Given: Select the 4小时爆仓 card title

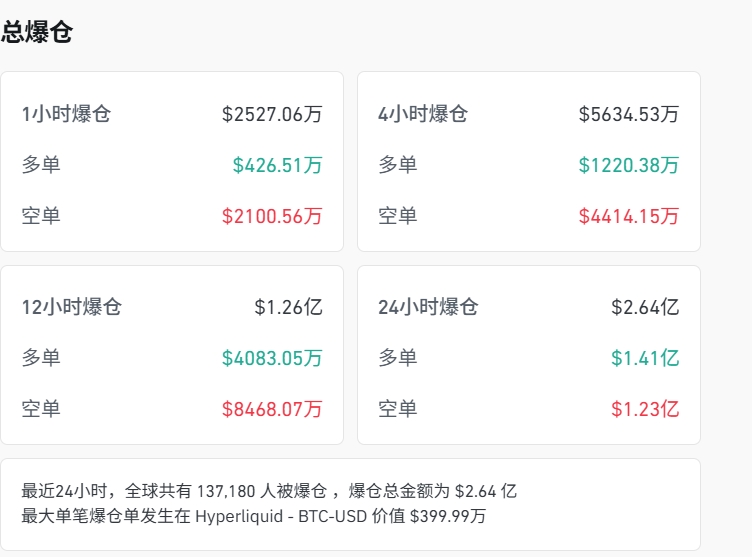Looking at the screenshot, I should pos(423,114).
